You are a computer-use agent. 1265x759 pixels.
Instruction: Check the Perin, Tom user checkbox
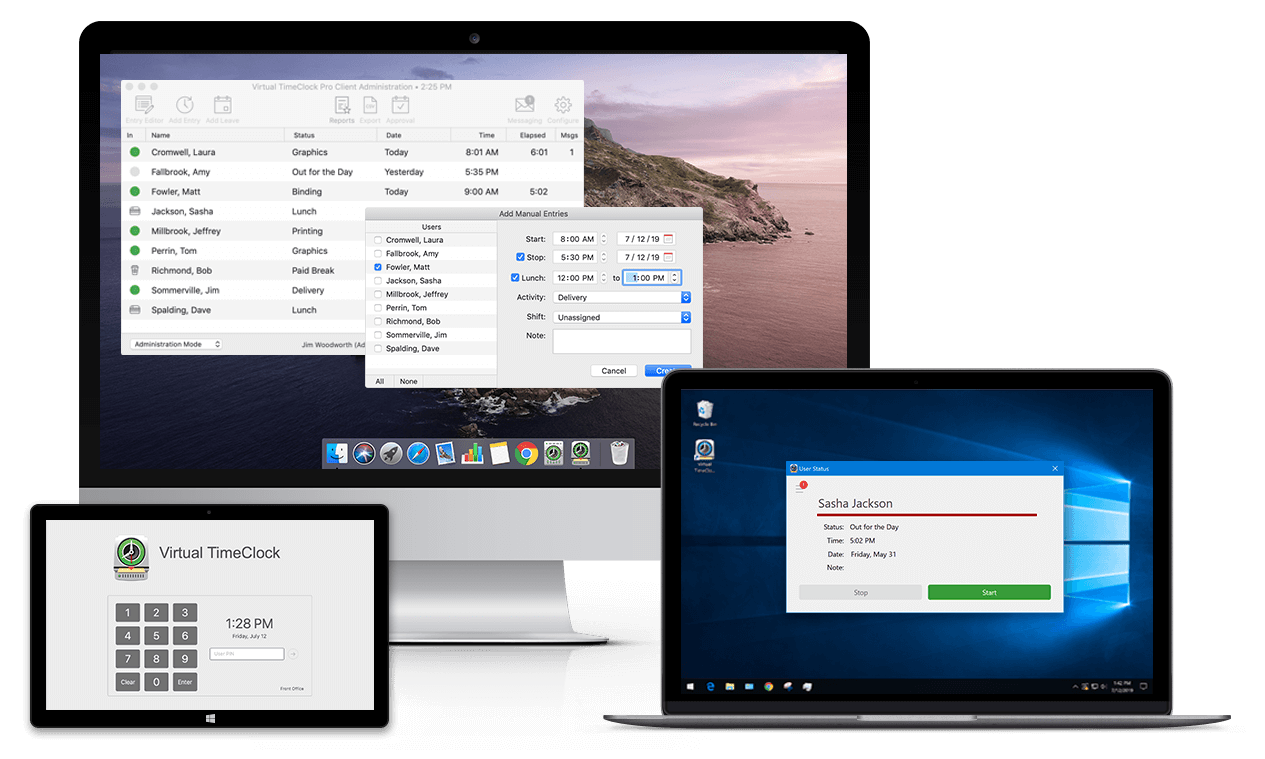377,308
